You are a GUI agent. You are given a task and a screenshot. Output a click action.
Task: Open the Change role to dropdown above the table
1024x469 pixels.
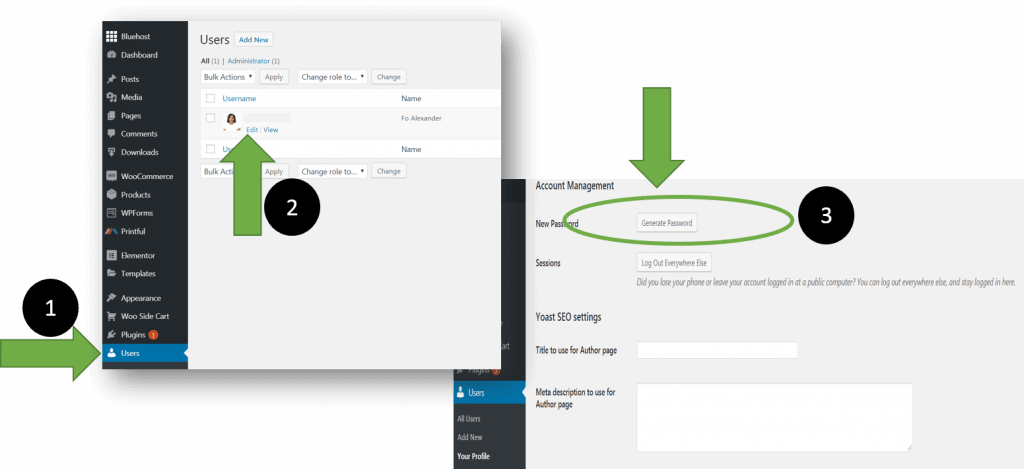pyautogui.click(x=333, y=77)
